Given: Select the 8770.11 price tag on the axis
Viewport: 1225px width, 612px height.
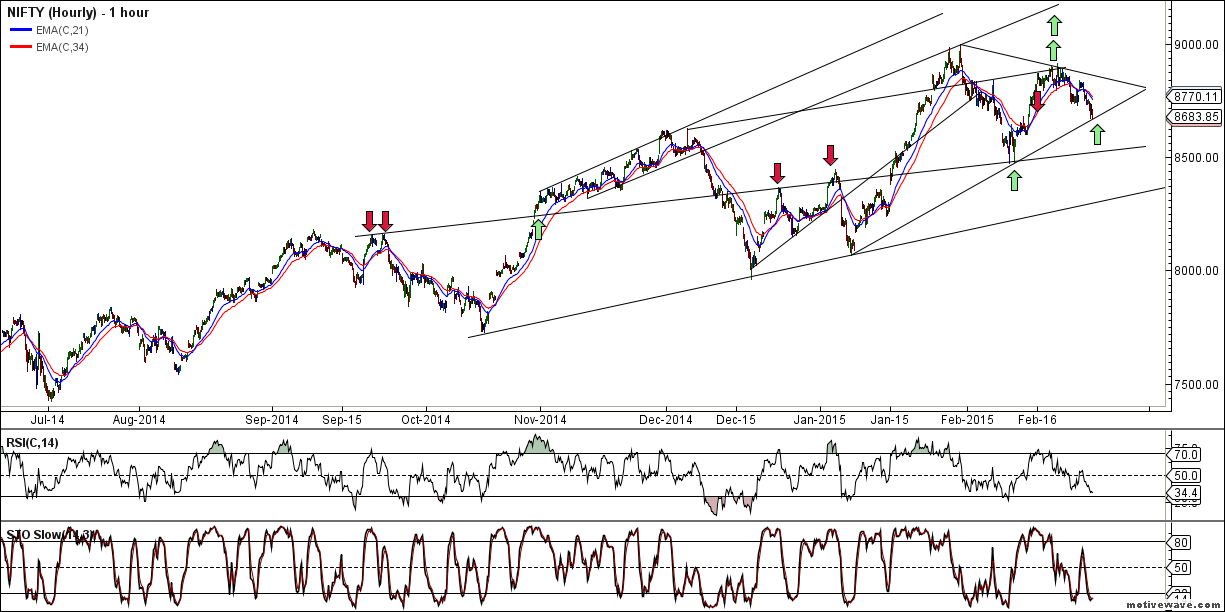Looking at the screenshot, I should pyautogui.click(x=1194, y=96).
